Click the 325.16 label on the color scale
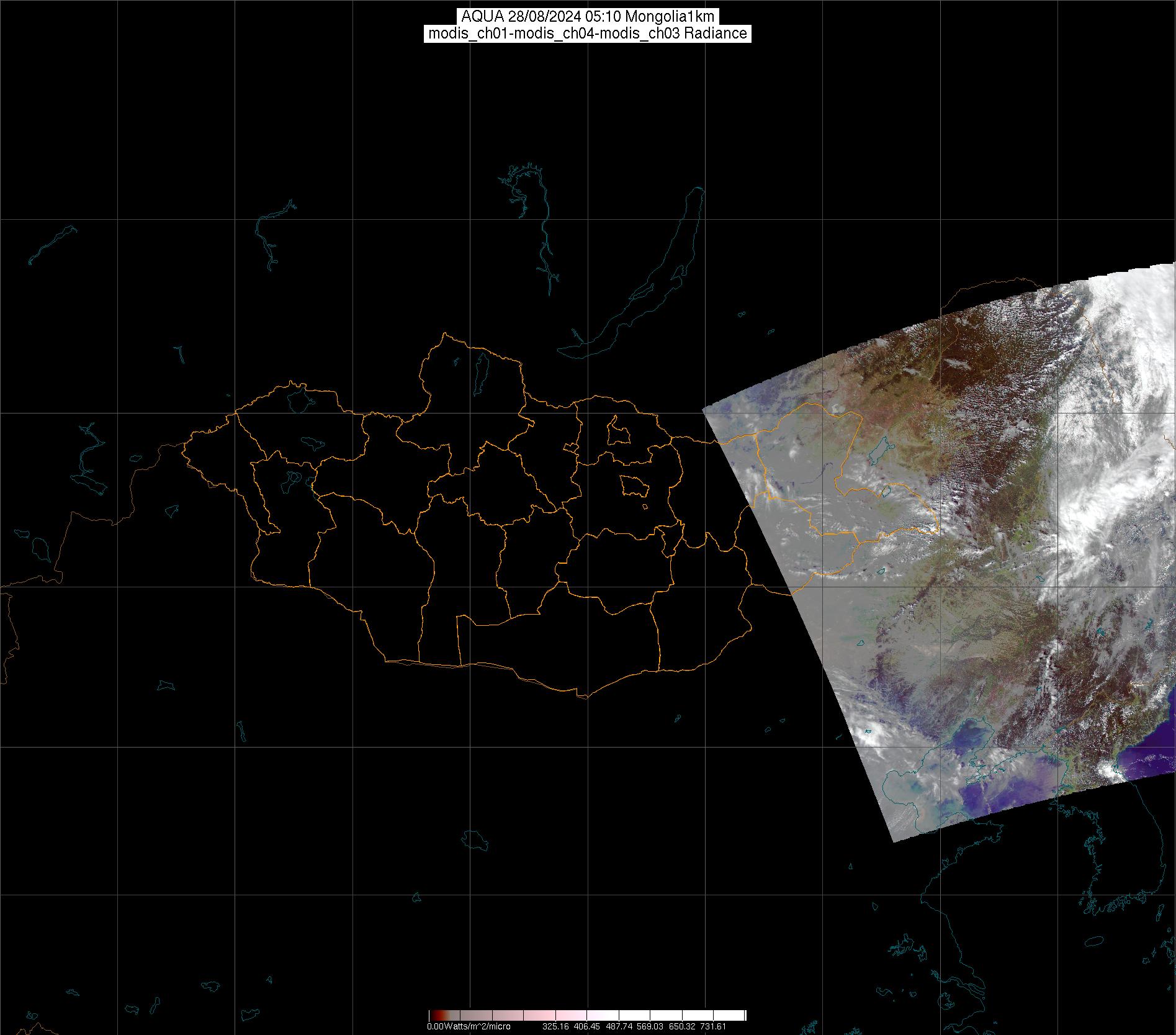This screenshot has width=1176, height=1035. pos(555,1026)
